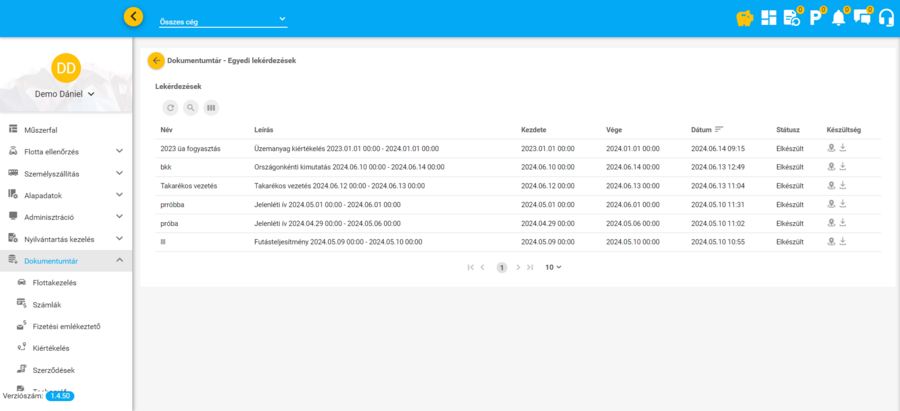Collapse sidebar with yellow arrow button
Screen dimensions: 900x411
(134, 17)
